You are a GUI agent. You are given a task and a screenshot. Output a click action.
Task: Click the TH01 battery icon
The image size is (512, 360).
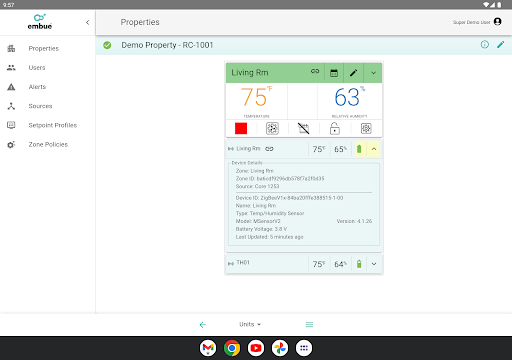point(359,264)
